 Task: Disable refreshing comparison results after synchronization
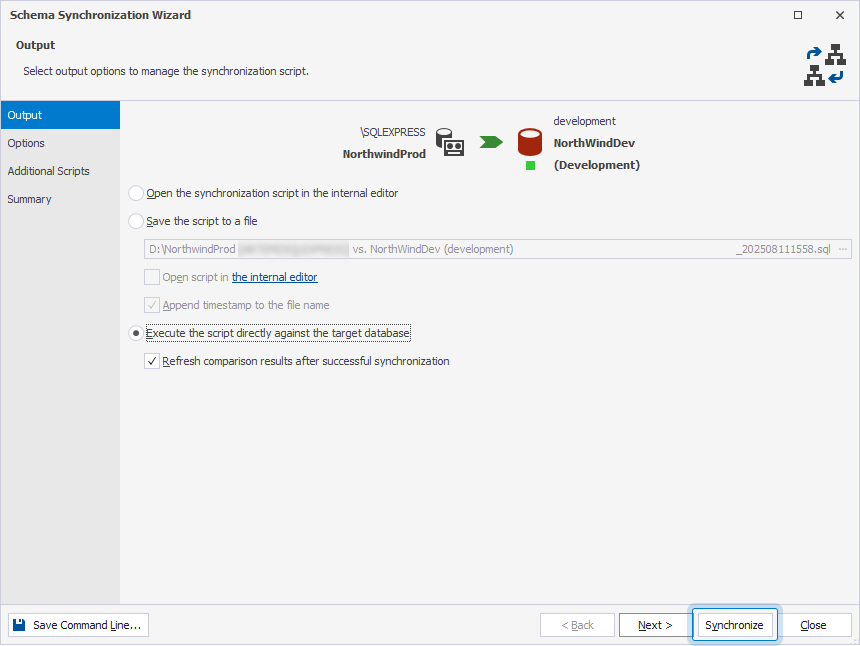pos(152,361)
